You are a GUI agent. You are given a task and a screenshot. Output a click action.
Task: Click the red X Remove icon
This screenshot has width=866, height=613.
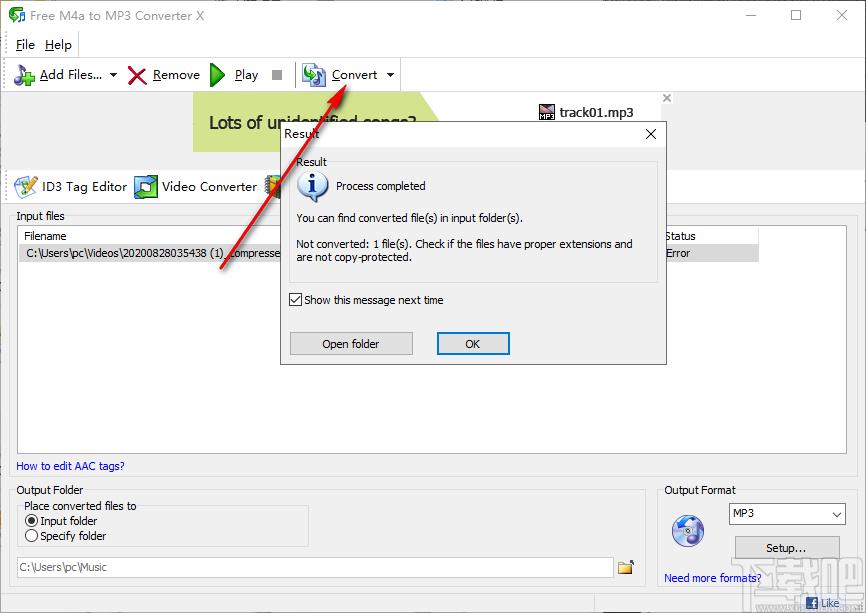[138, 75]
